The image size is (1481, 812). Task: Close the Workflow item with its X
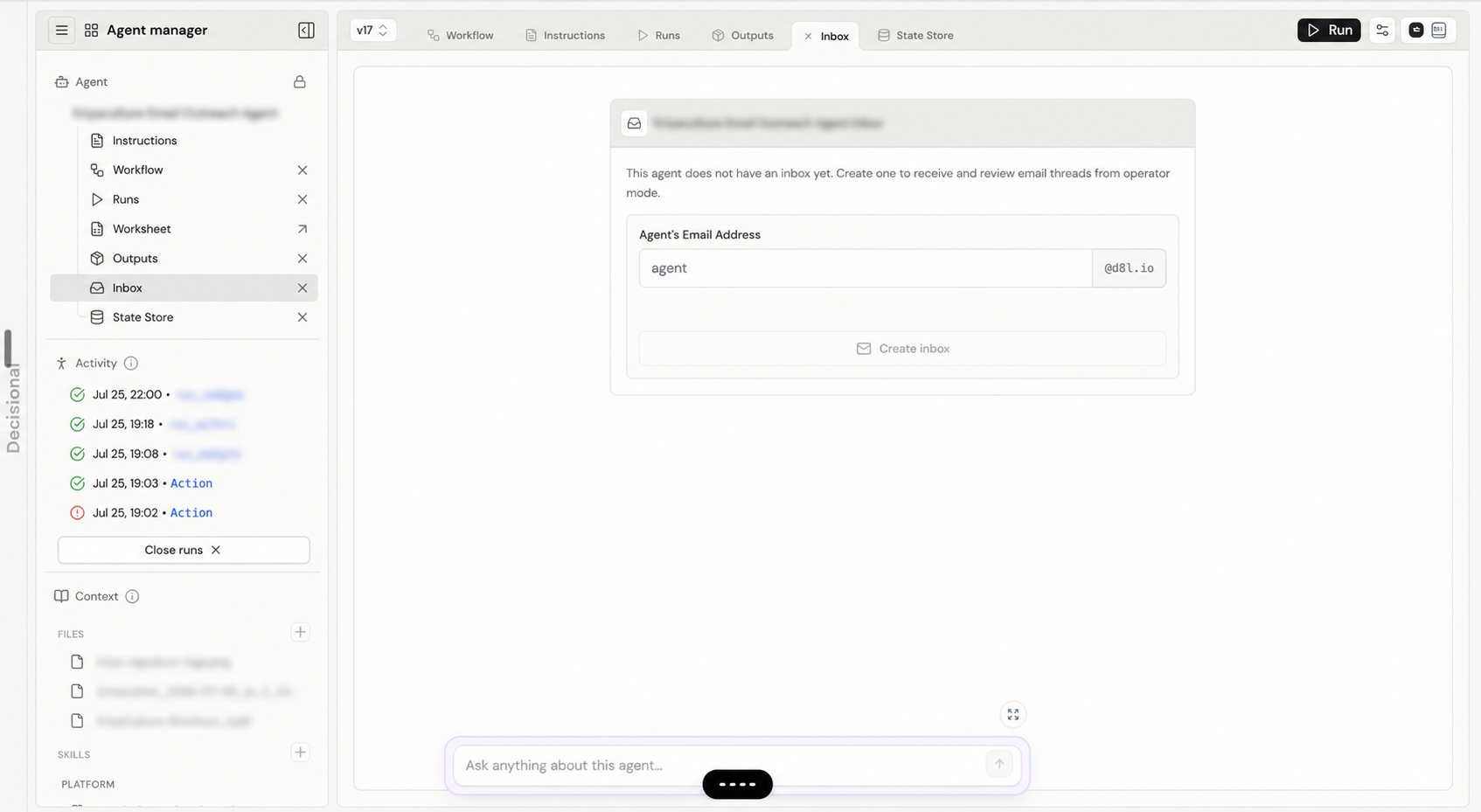point(302,170)
